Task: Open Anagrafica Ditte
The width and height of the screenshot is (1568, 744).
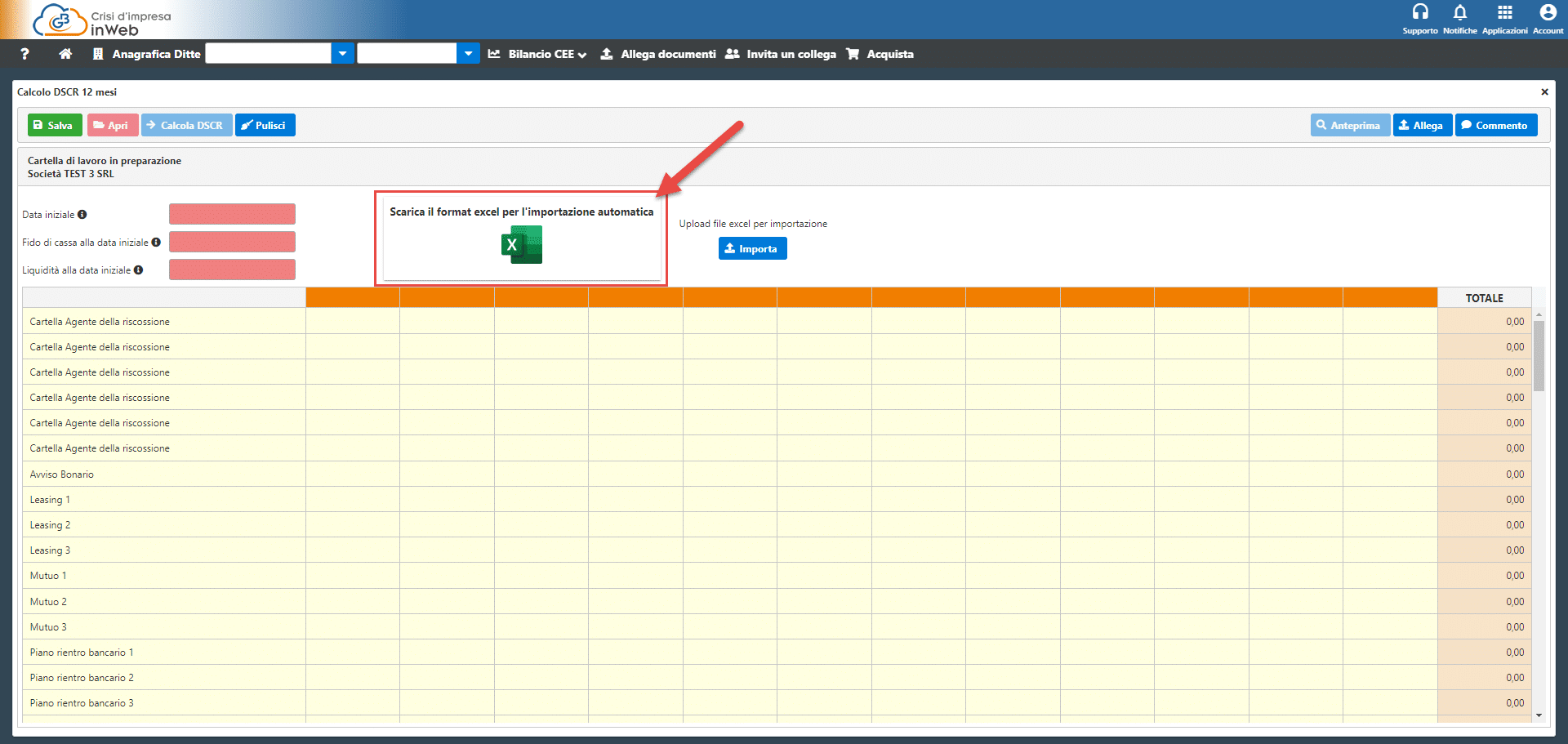Action: (x=147, y=54)
